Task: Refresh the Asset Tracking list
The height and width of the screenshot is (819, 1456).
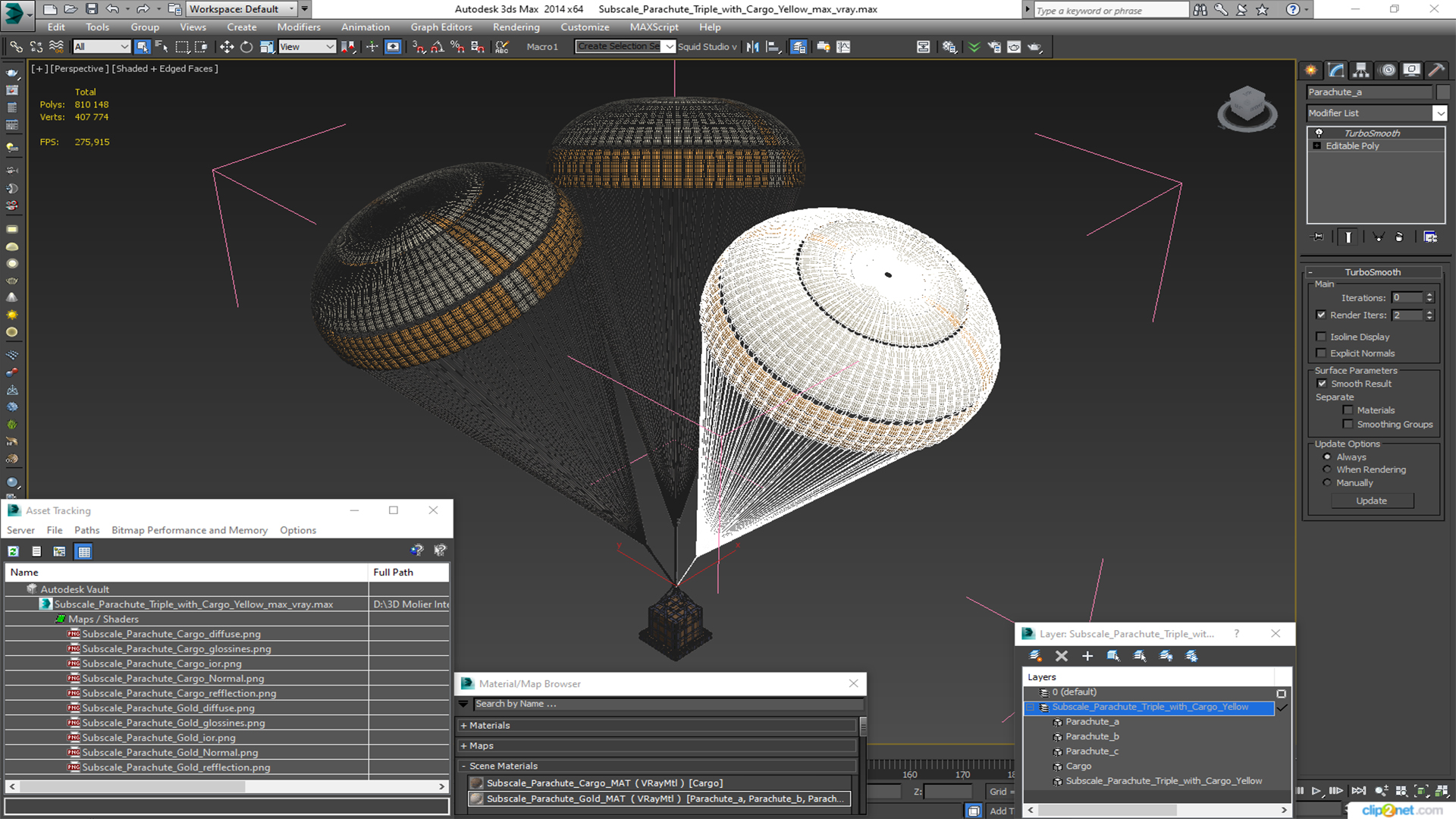Action: [x=14, y=551]
